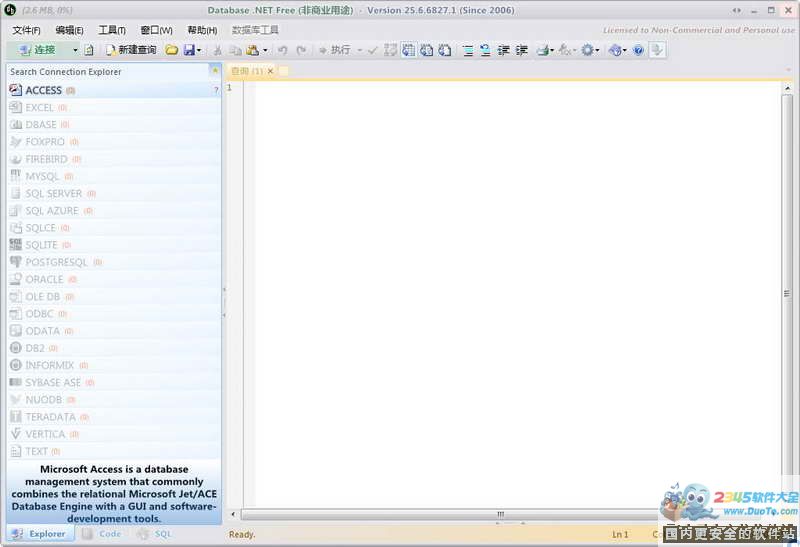Open the printer icon's dropdown arrow
Viewport: 800px width, 547px height.
pos(553,50)
